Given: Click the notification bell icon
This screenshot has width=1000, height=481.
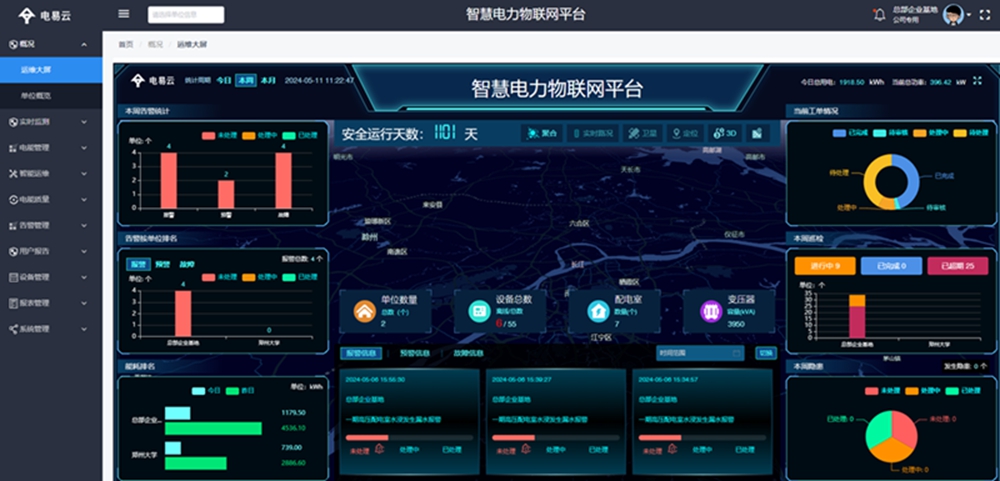Looking at the screenshot, I should pyautogui.click(x=879, y=14).
